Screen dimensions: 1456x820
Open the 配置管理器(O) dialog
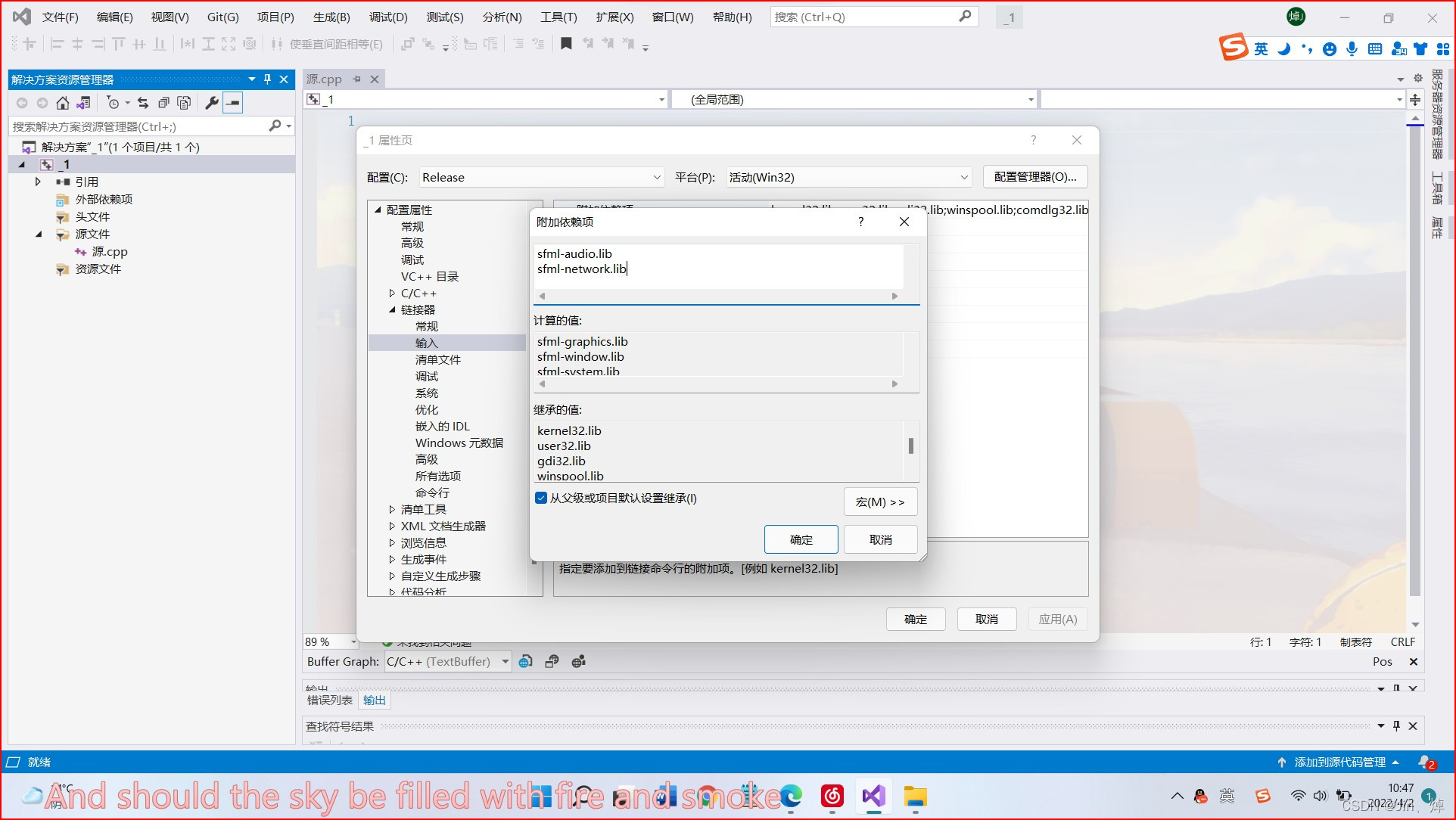click(1034, 176)
